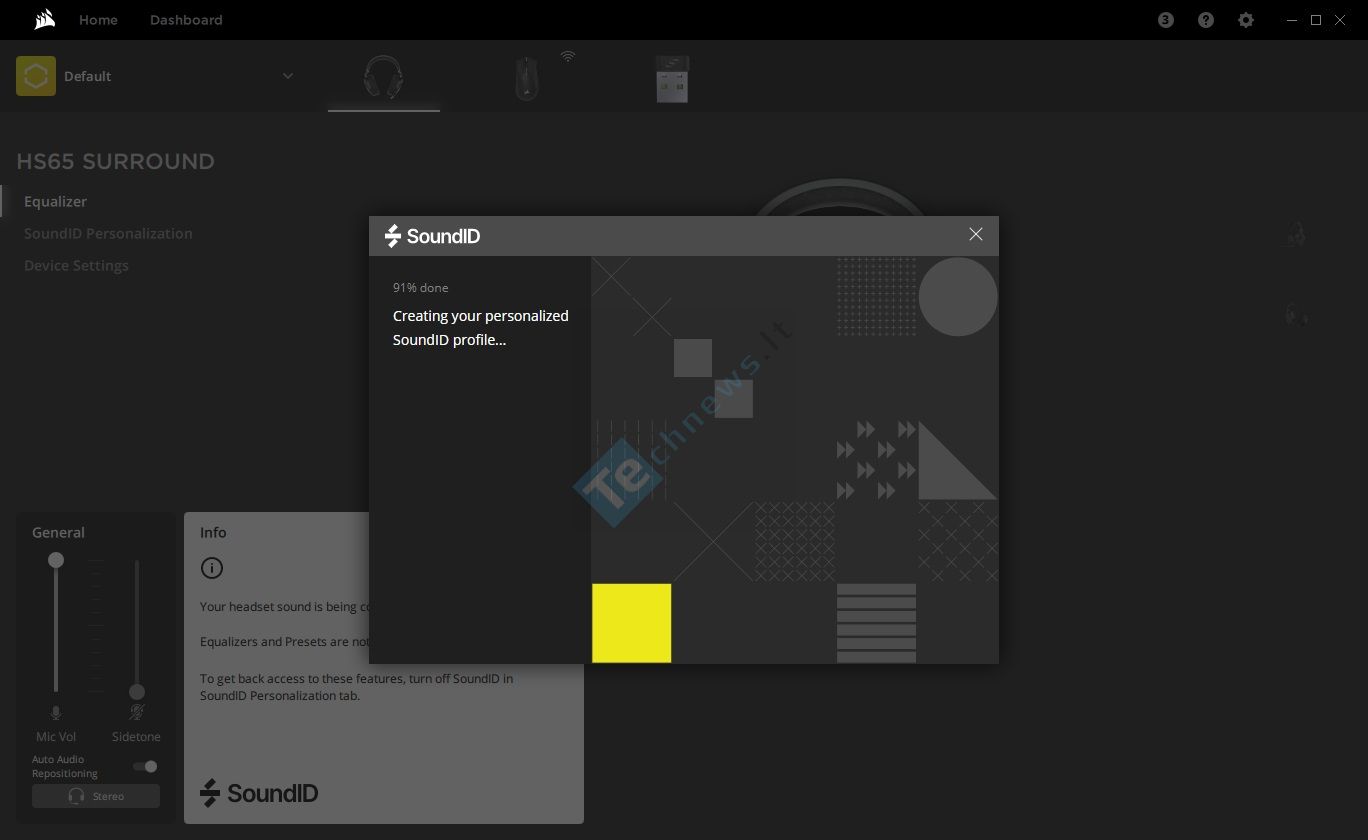The image size is (1368, 840).
Task: Open the Dashboard tab
Action: pos(186,20)
